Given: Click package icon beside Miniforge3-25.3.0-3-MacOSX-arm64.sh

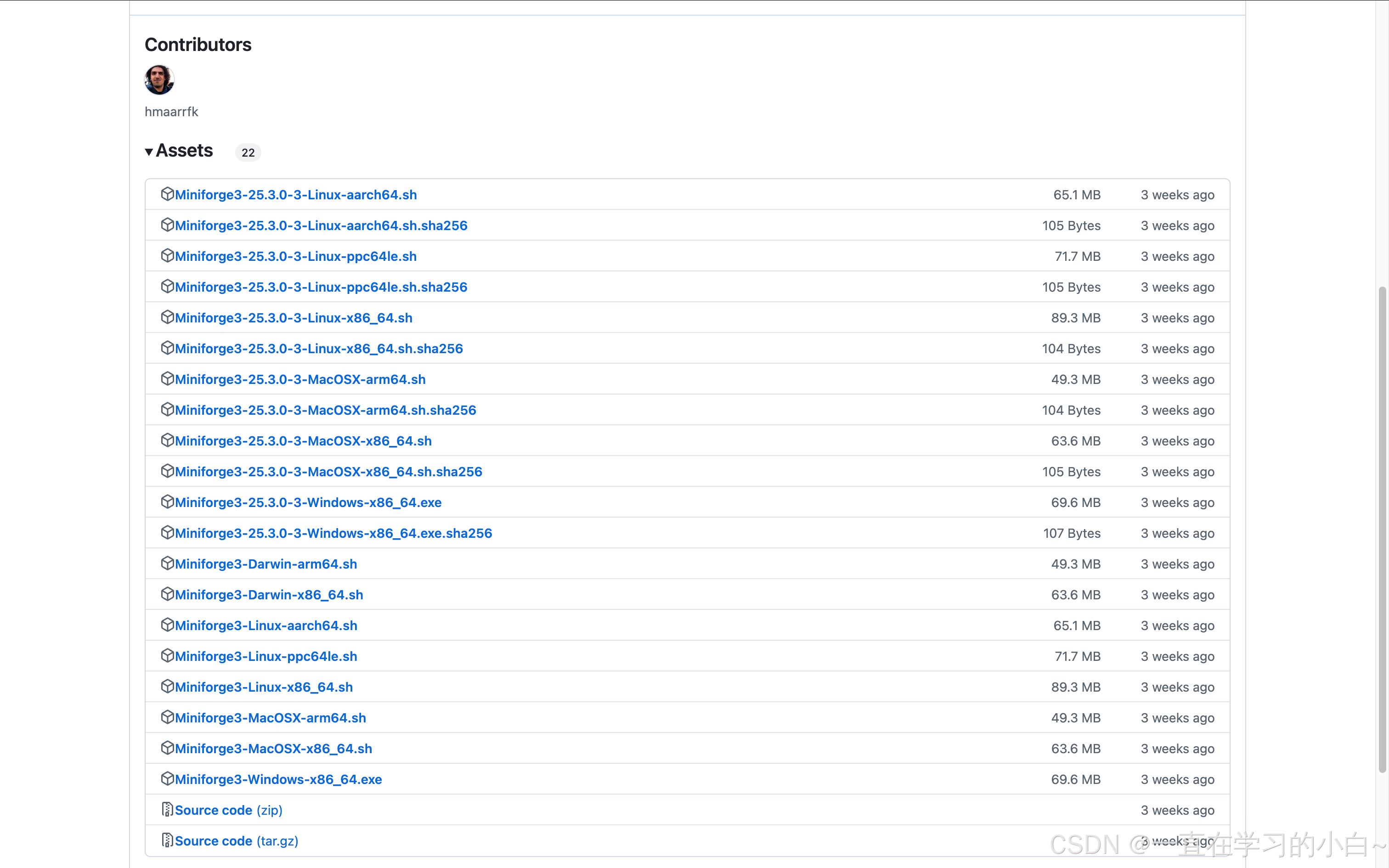Looking at the screenshot, I should click(167, 378).
